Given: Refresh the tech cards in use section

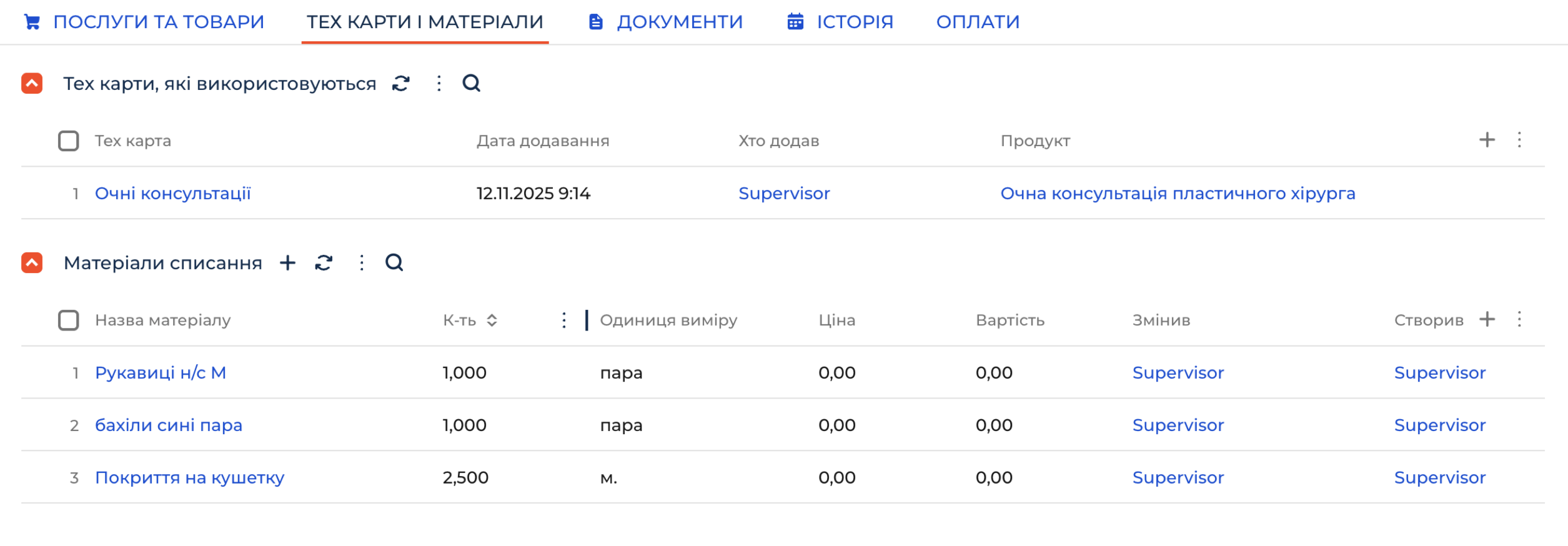Looking at the screenshot, I should click(x=400, y=83).
